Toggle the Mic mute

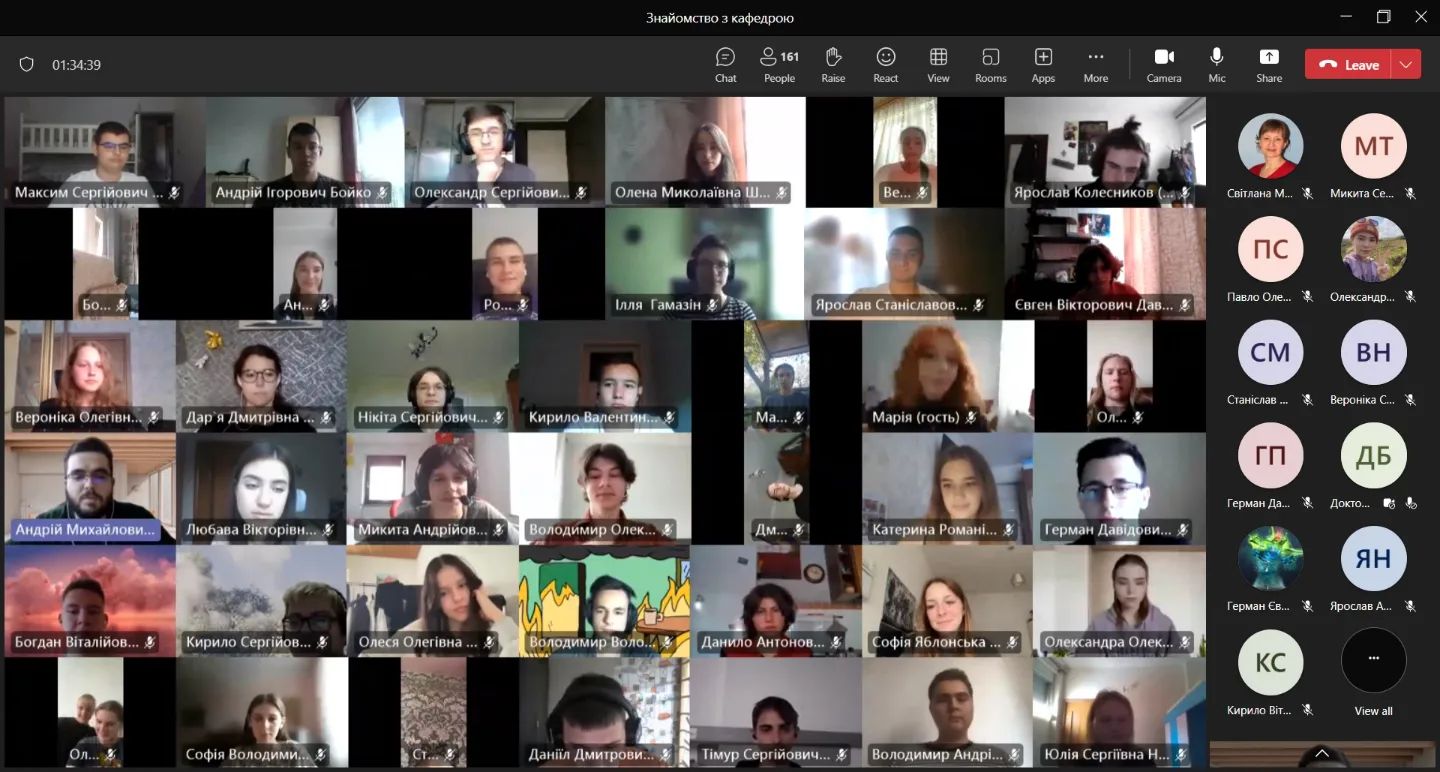click(1217, 65)
